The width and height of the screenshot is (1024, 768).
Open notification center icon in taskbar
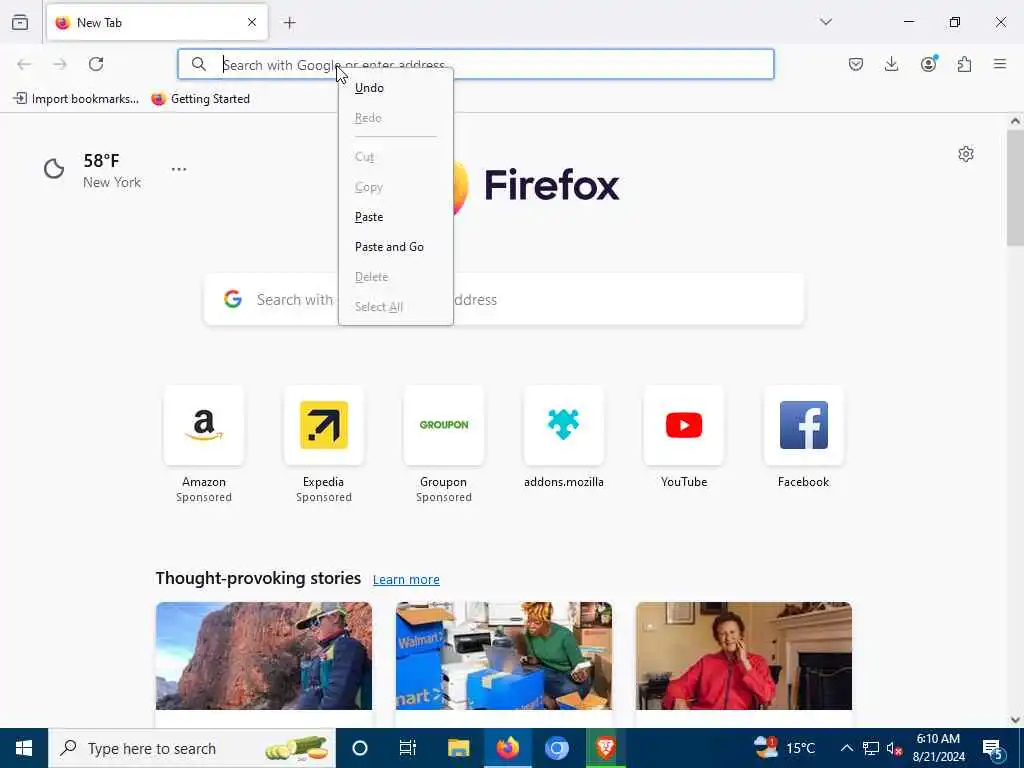point(993,749)
